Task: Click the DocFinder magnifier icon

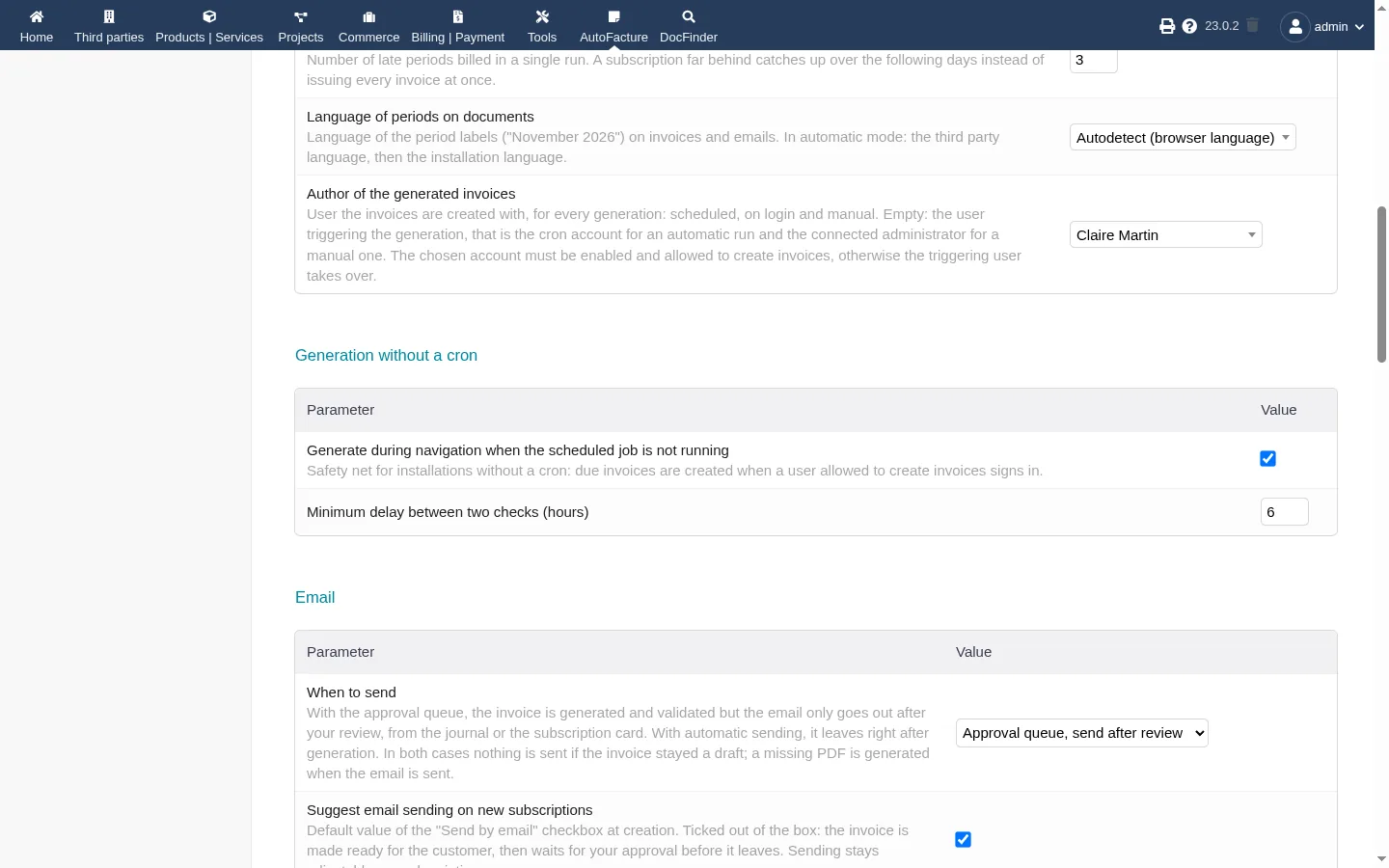Action: 689,16
